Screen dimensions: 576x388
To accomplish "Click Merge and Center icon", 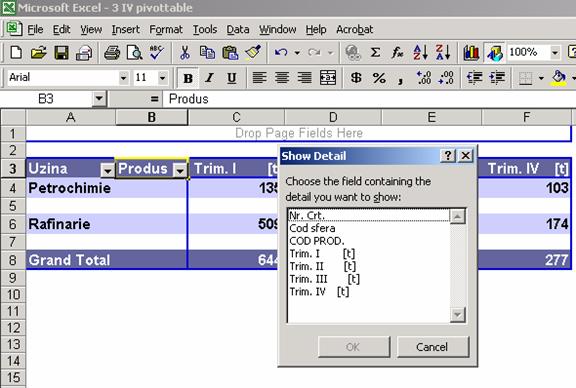I will coord(328,78).
